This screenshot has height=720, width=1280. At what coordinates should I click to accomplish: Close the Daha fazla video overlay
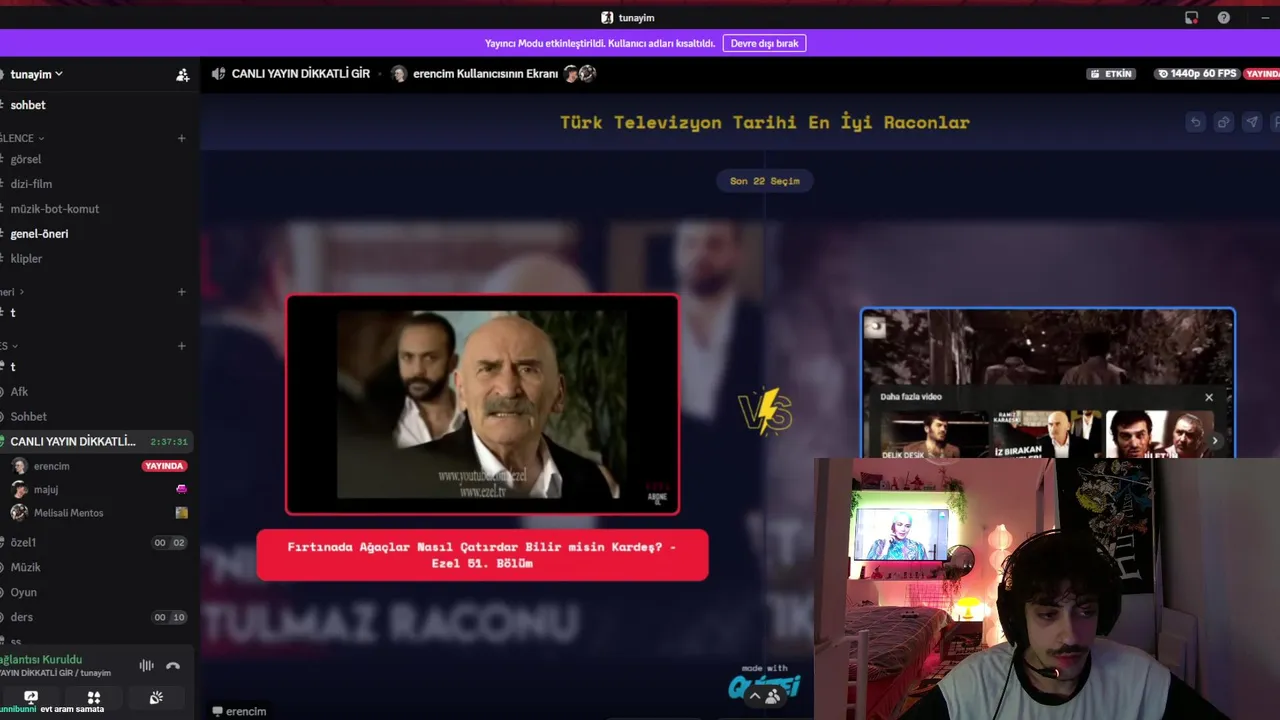pyautogui.click(x=1209, y=397)
